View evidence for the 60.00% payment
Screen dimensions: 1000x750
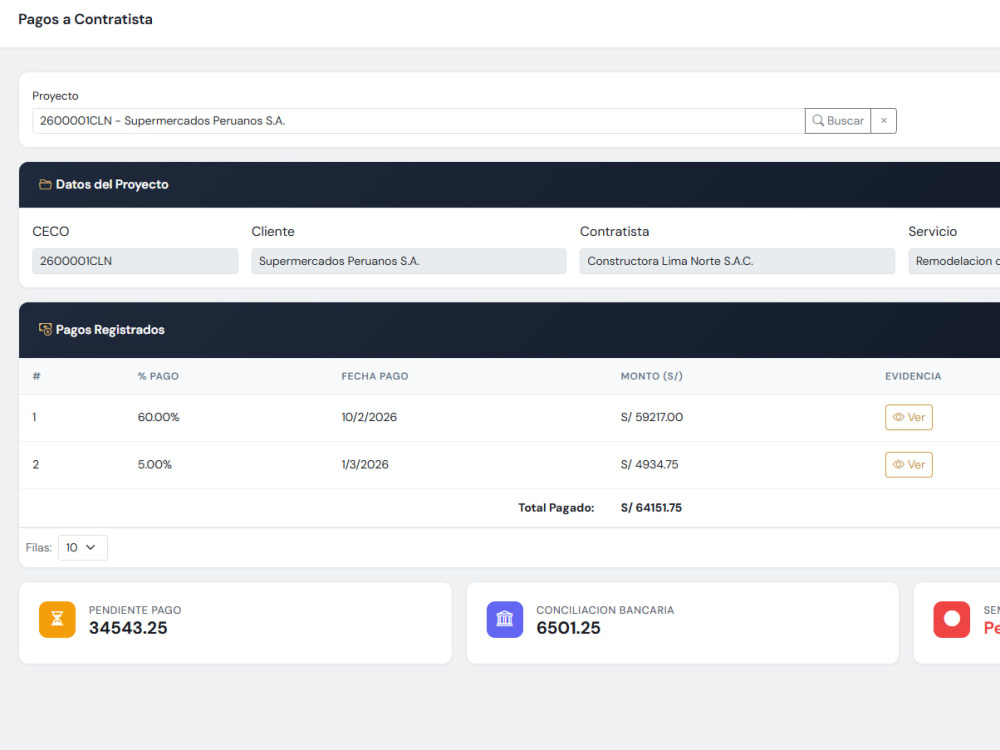pyautogui.click(x=909, y=417)
